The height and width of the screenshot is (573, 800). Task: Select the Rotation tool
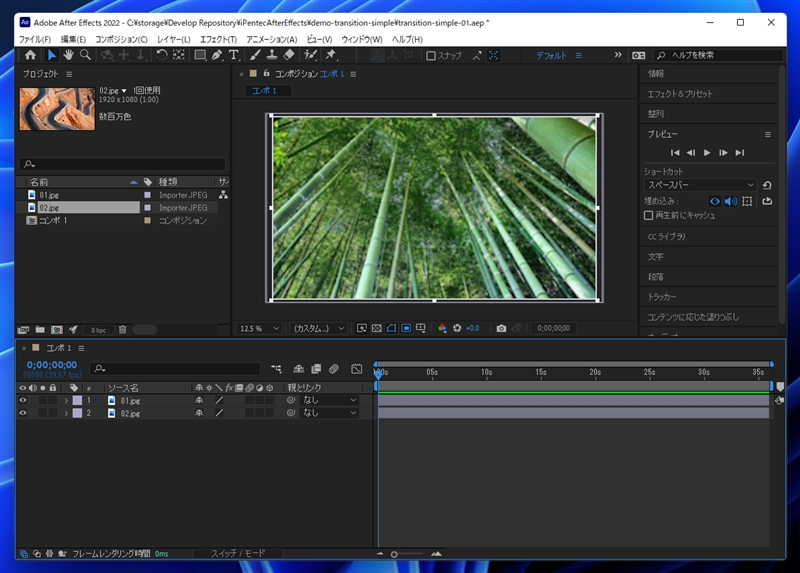point(161,55)
